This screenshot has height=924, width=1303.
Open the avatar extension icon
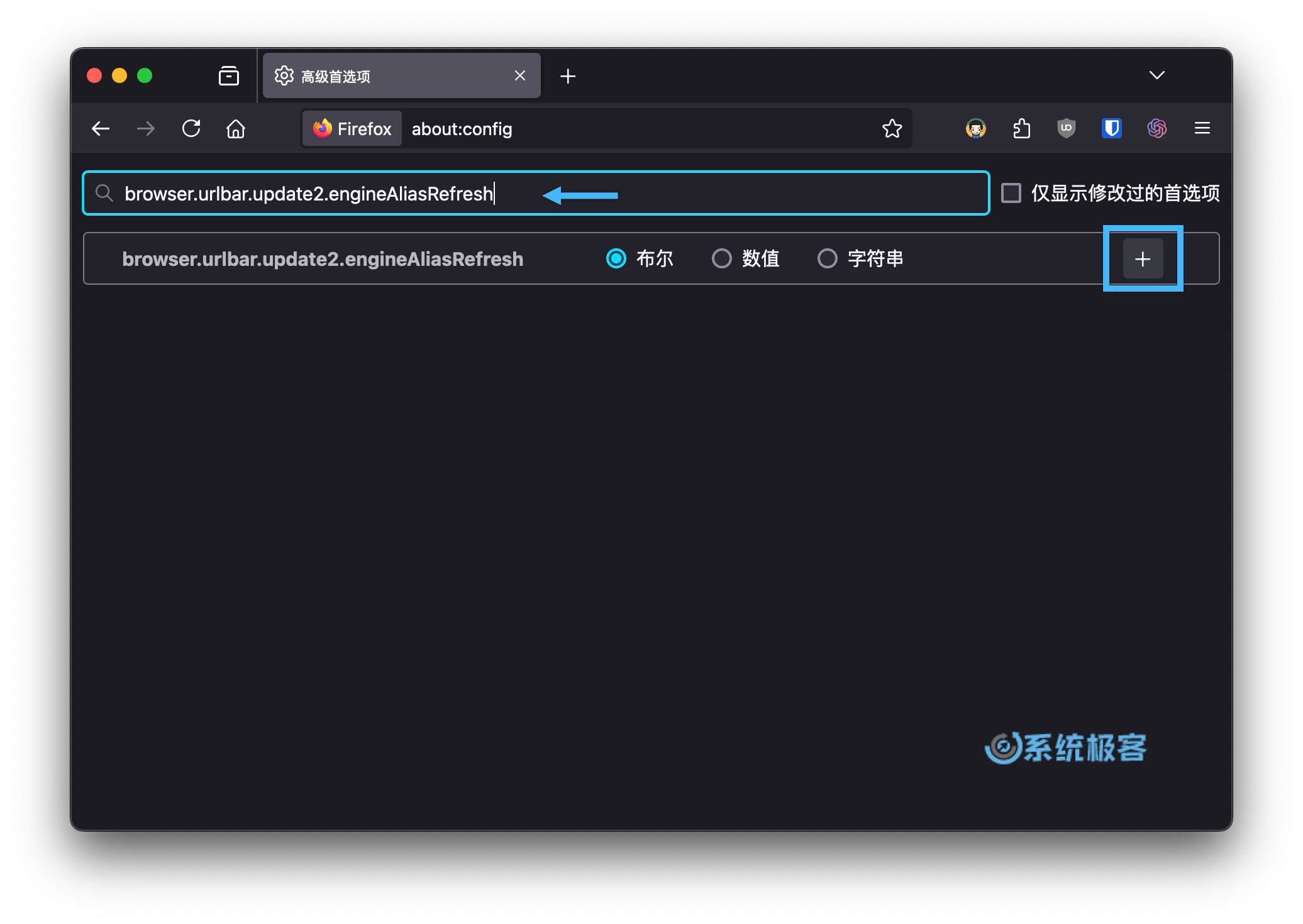click(x=976, y=129)
